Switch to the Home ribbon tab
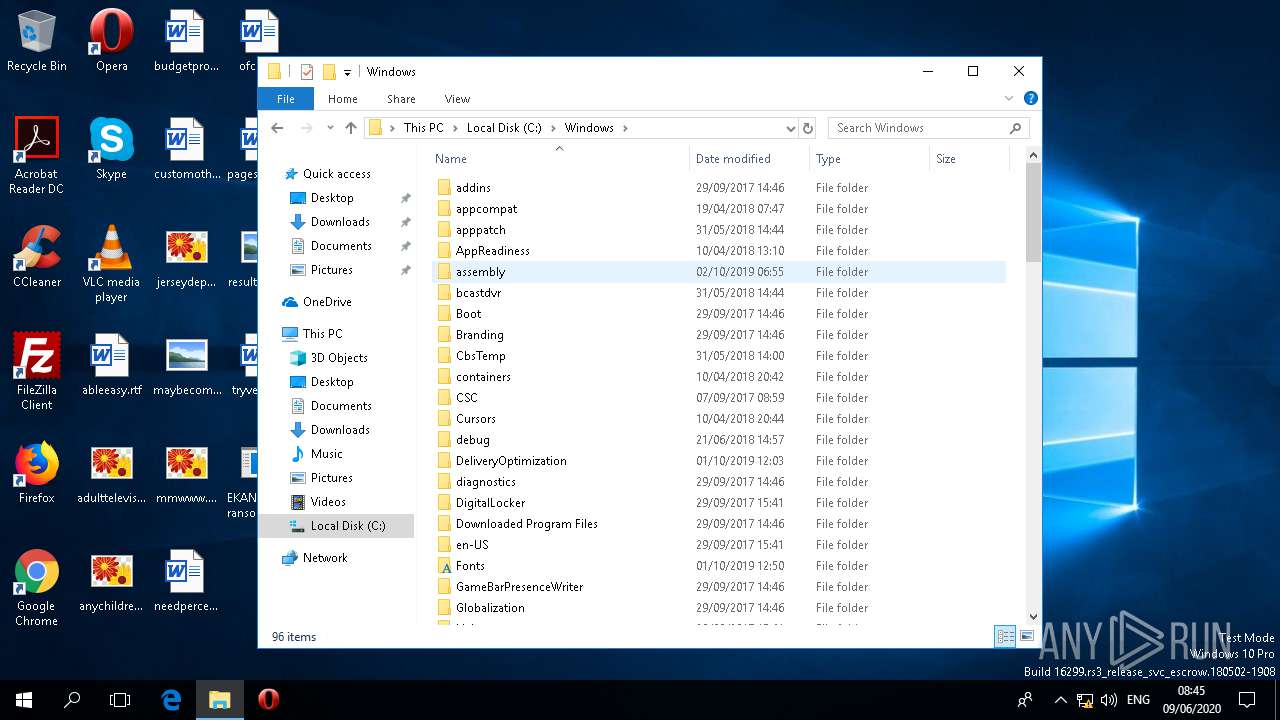 point(342,99)
